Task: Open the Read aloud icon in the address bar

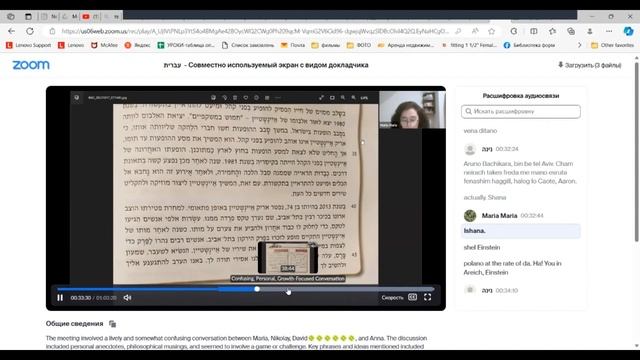Action: coord(475,31)
